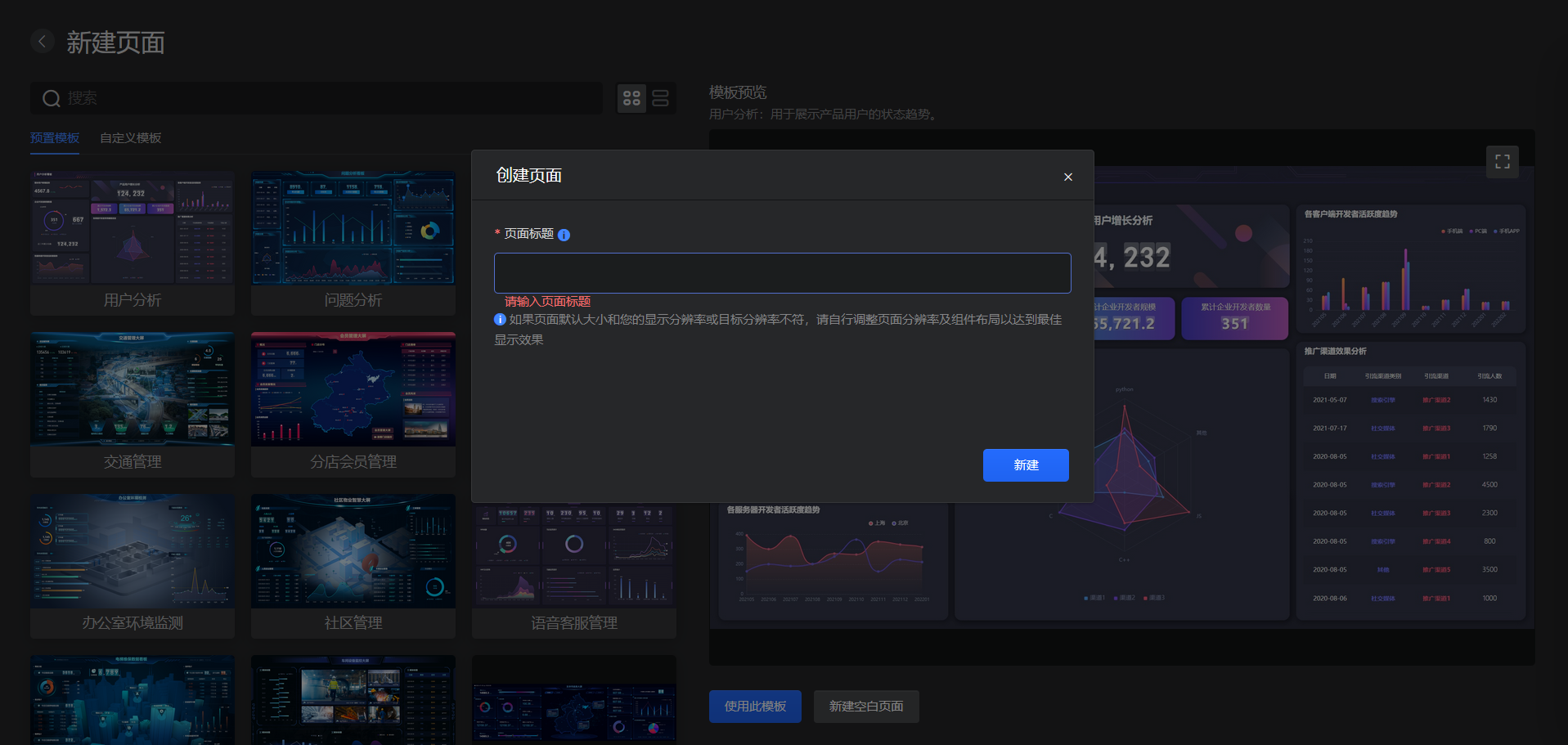Click the 引流人数 column header in preview
Image resolution: width=1568 pixels, height=745 pixels.
(x=1489, y=376)
